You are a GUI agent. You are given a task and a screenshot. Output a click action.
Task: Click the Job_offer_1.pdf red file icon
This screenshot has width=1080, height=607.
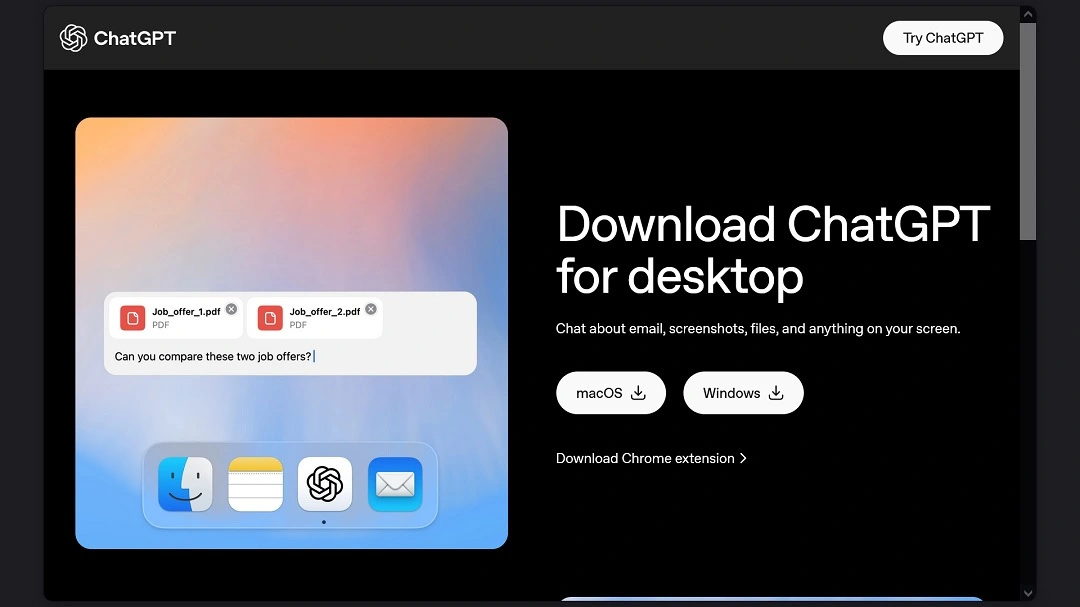(x=132, y=318)
